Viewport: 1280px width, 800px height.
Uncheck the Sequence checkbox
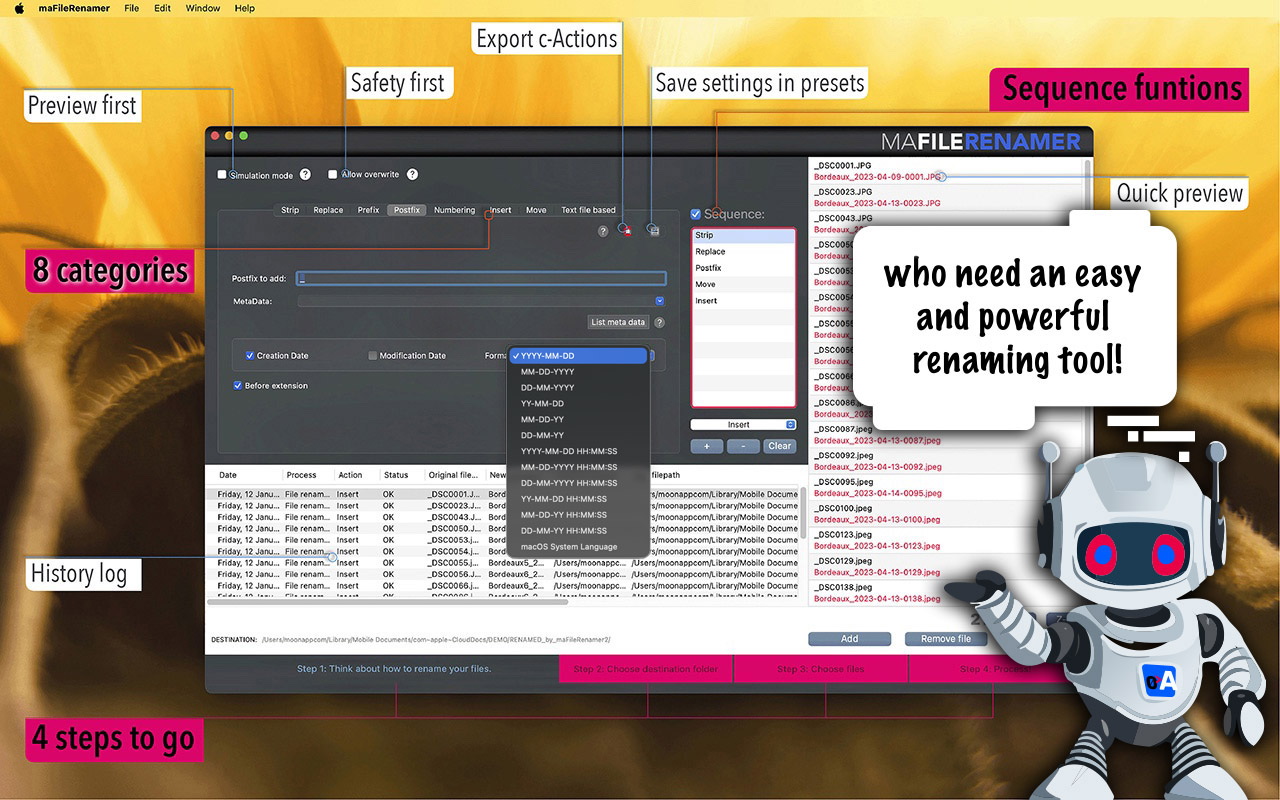tap(696, 214)
